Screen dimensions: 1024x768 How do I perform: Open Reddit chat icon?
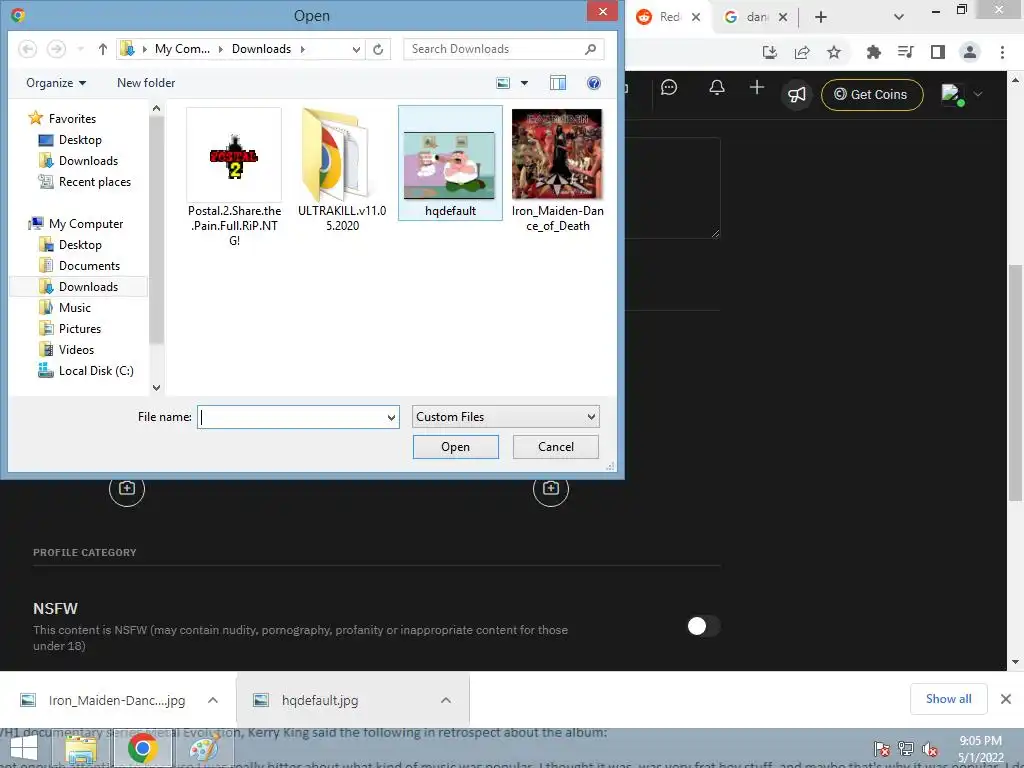(669, 88)
